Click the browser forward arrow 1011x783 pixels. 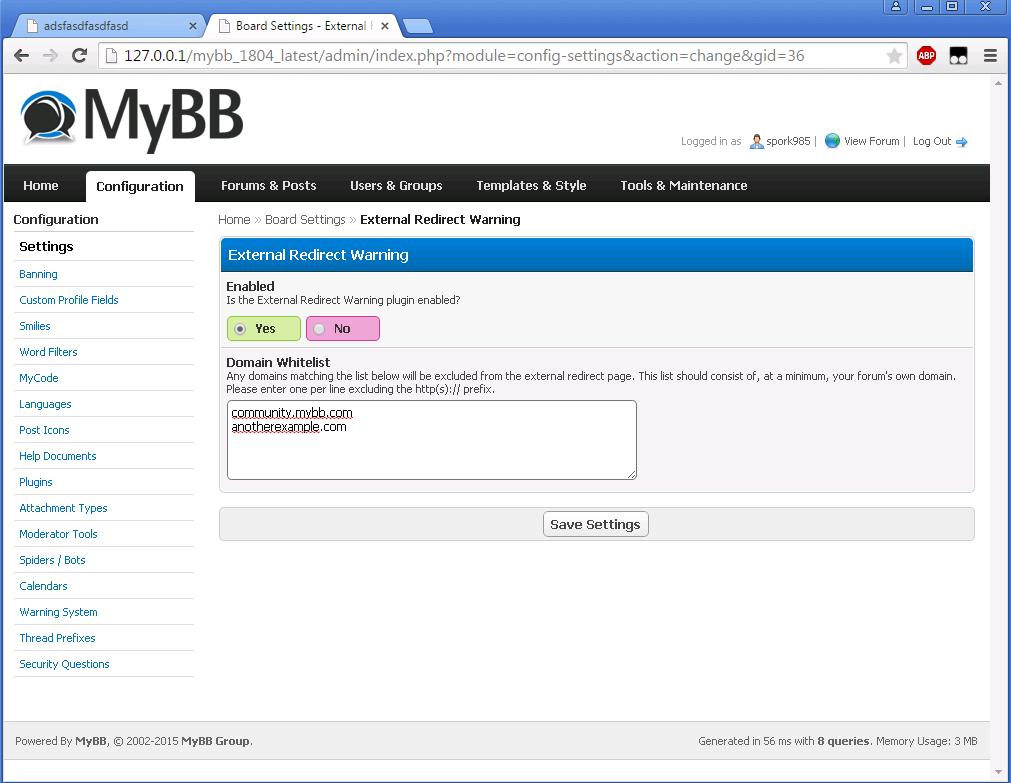50,56
